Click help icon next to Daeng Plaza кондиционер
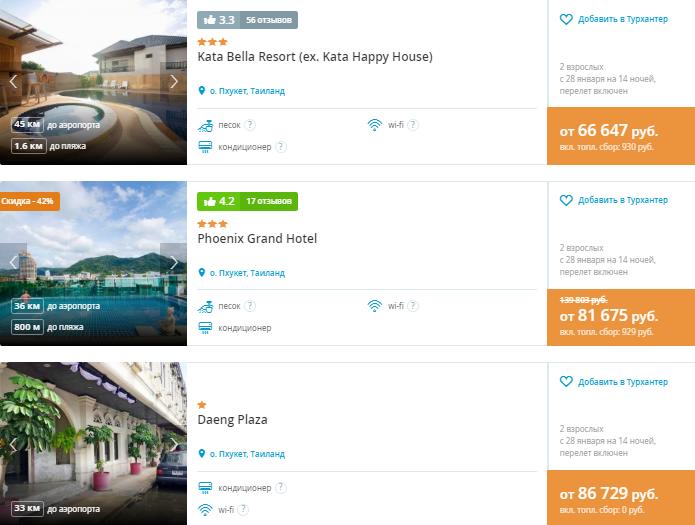Viewport: 695px width, 525px height. pyautogui.click(x=281, y=488)
